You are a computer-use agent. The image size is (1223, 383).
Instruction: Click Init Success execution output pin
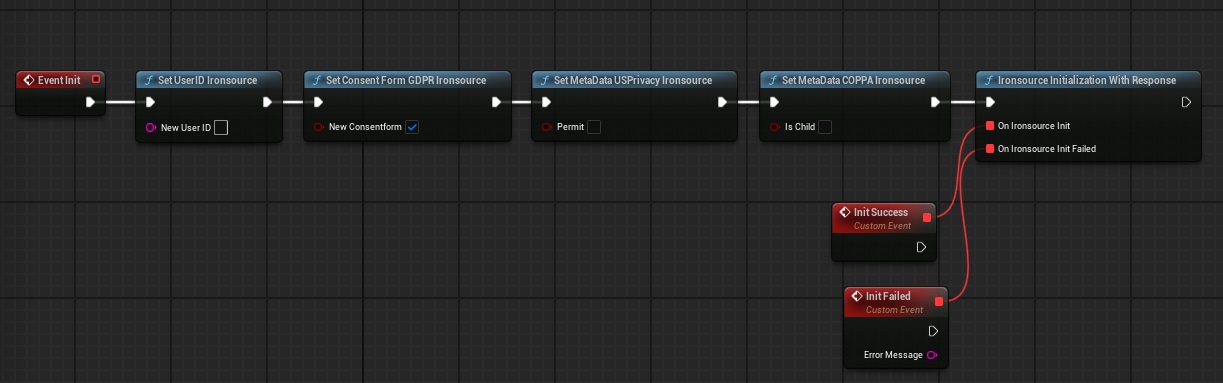(x=921, y=246)
